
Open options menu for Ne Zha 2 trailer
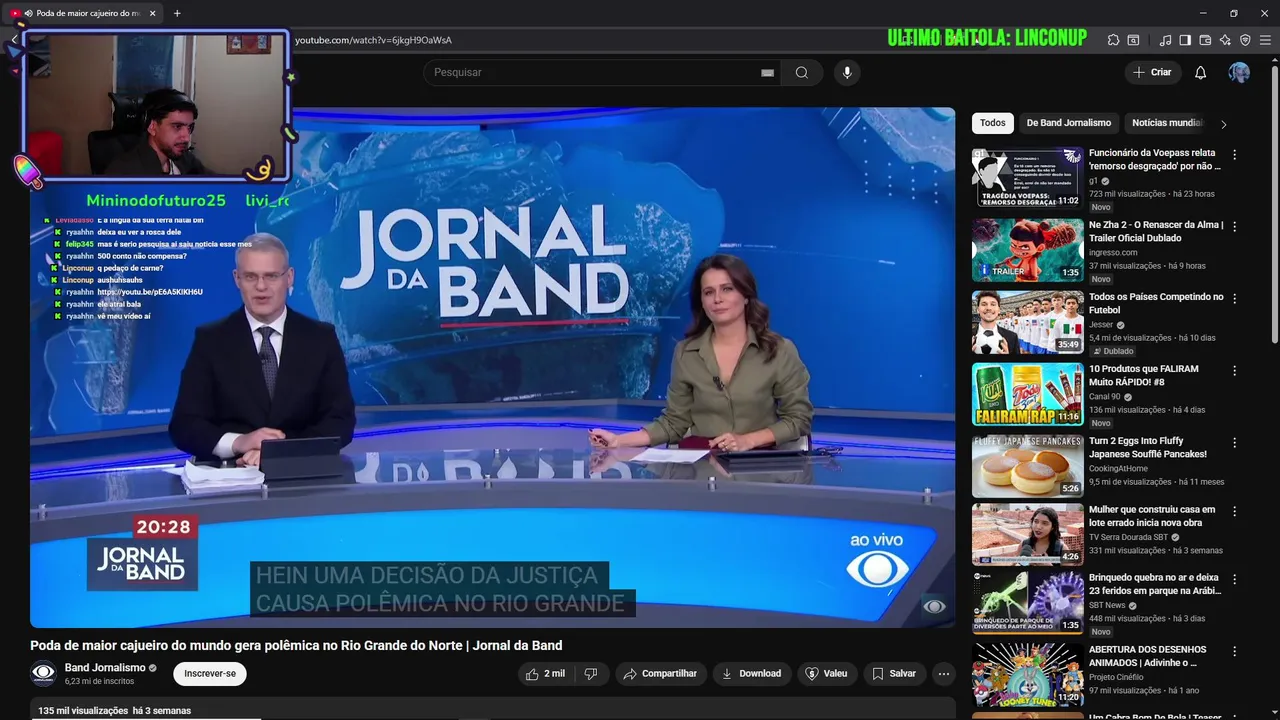point(1234,227)
